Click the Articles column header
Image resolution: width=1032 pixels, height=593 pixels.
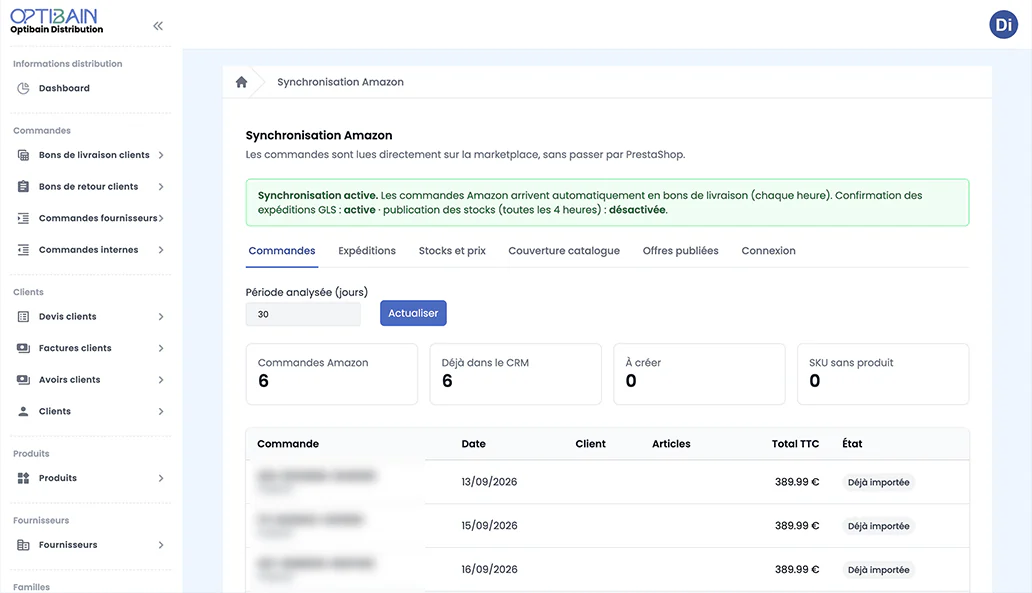point(671,444)
